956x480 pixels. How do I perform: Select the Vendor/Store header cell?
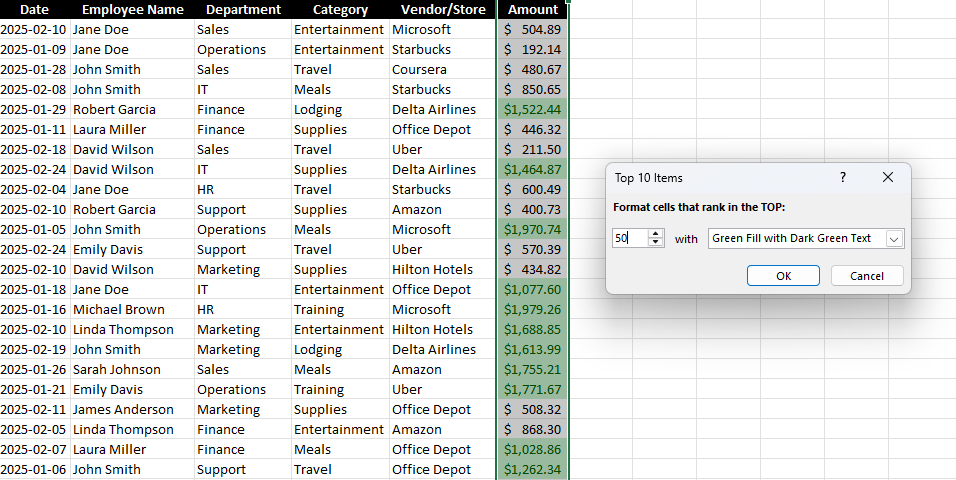click(443, 9)
